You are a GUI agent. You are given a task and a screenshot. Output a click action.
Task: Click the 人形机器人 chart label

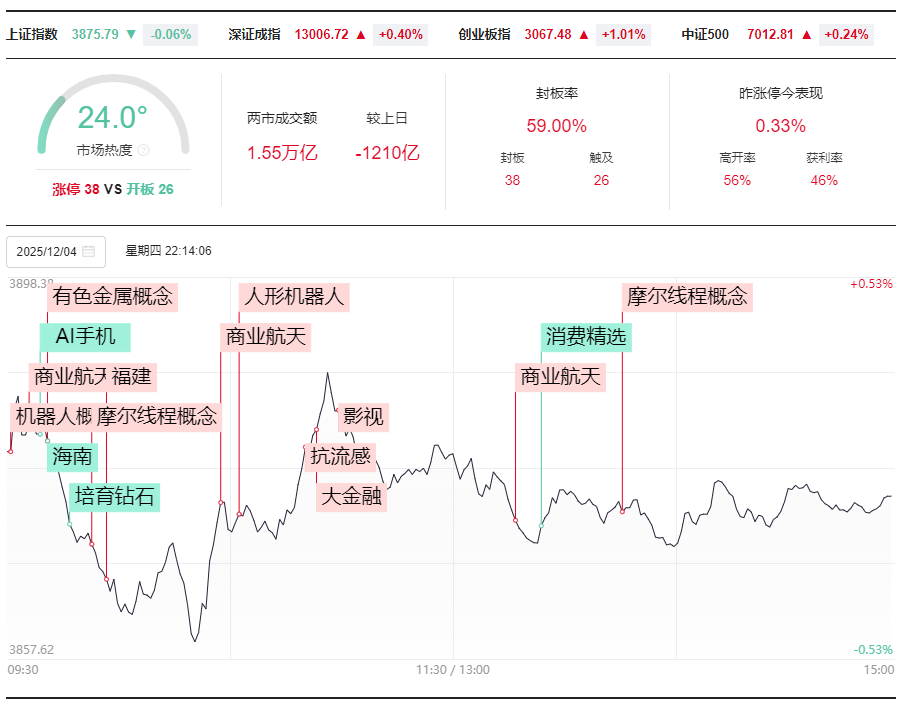[294, 296]
